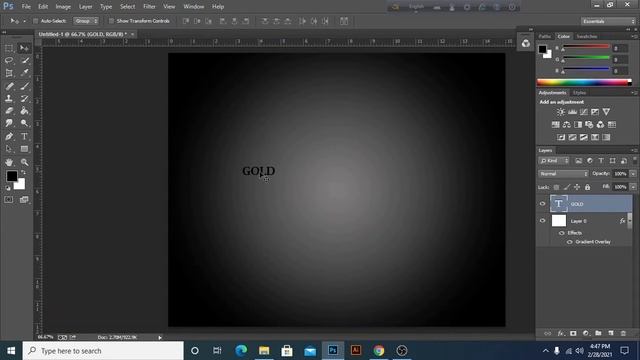Toggle lock position in Layers panel

pyautogui.click(x=577, y=187)
